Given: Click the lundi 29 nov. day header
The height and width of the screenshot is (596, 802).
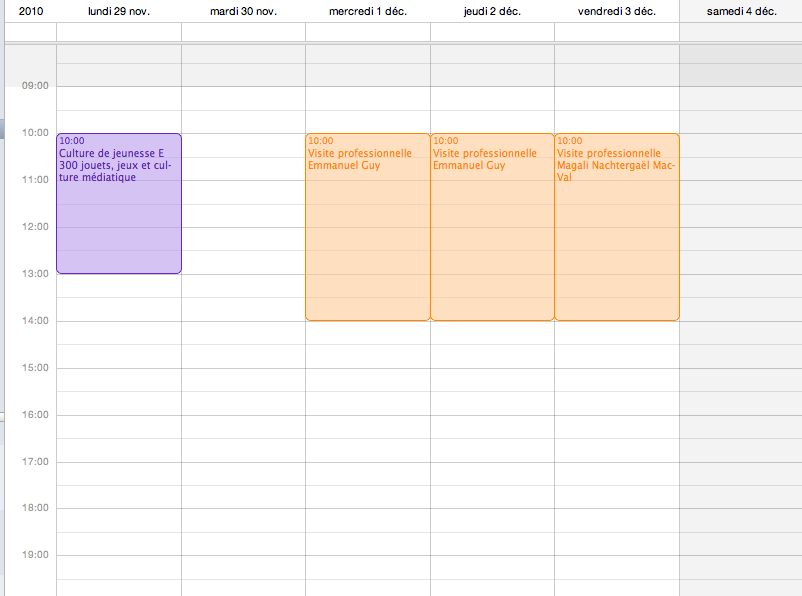Looking at the screenshot, I should point(119,11).
